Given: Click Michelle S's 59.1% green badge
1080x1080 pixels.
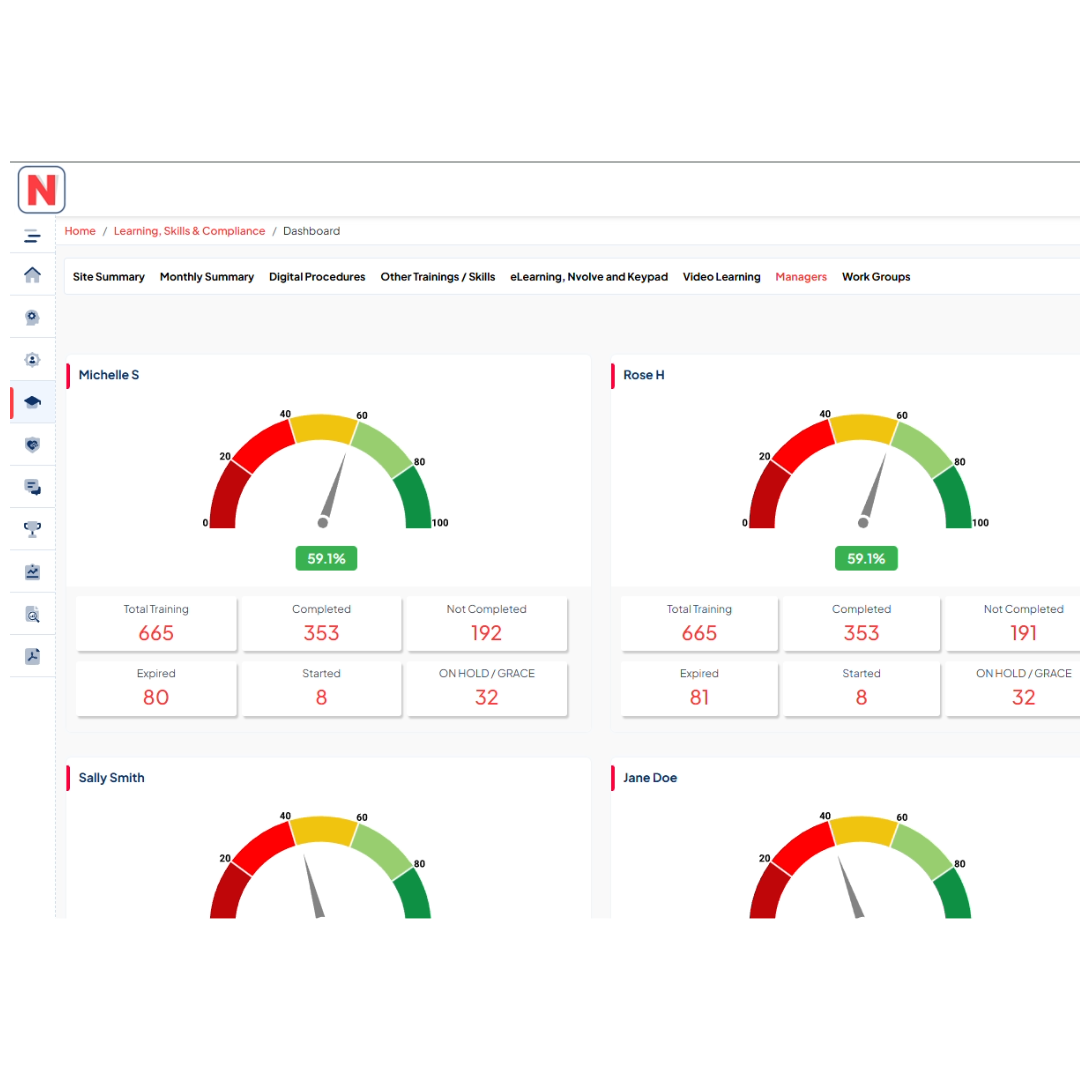Looking at the screenshot, I should pos(326,559).
